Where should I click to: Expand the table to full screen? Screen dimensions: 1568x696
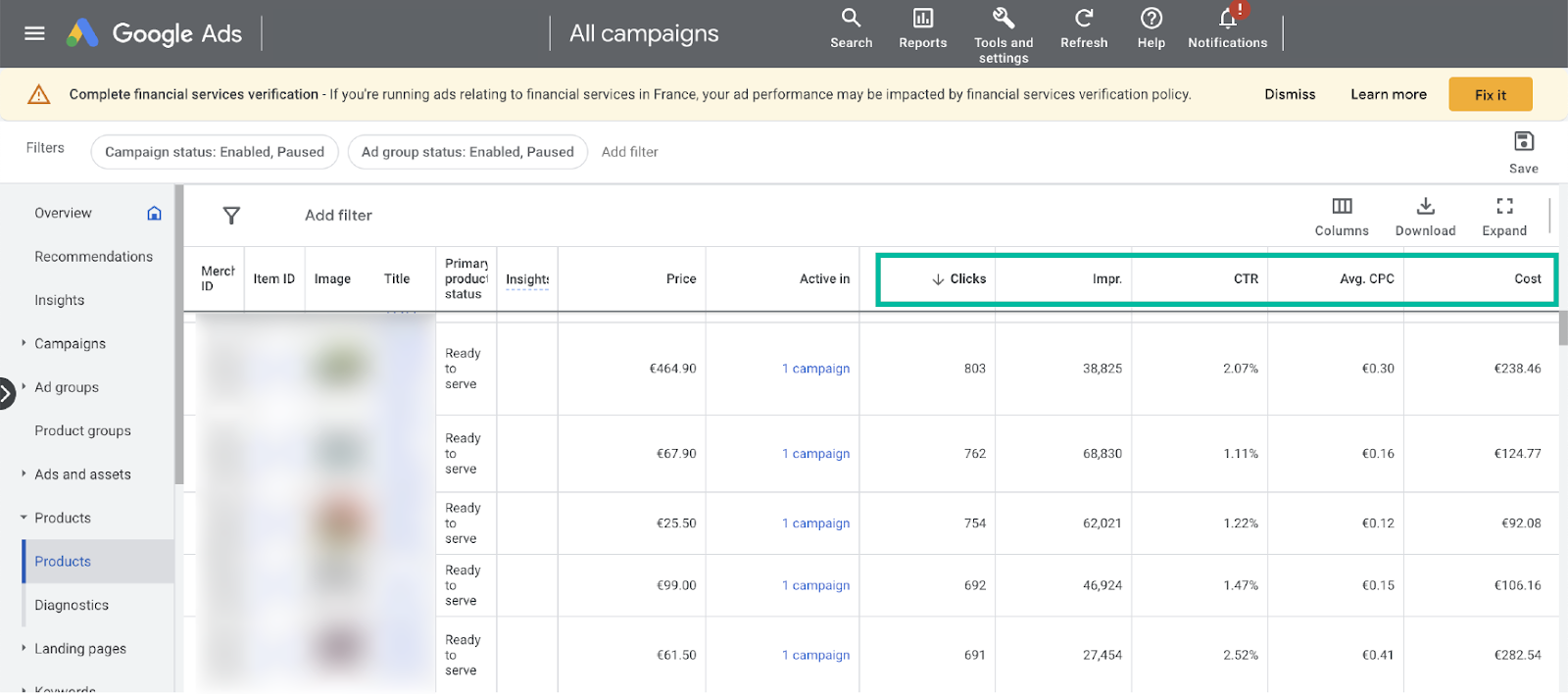(x=1504, y=207)
